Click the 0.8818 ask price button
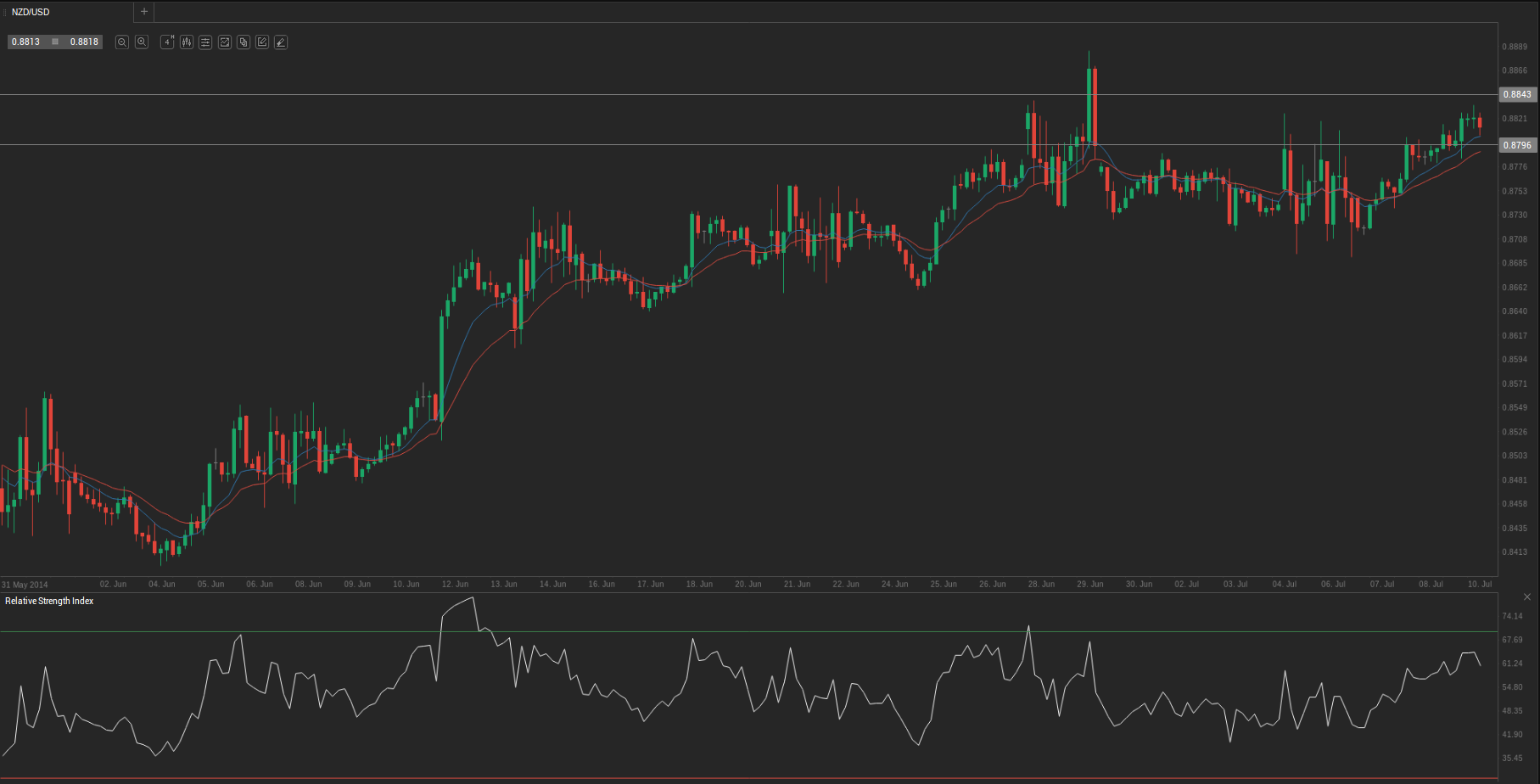Viewport: 1540px width, 784px height. (x=84, y=42)
